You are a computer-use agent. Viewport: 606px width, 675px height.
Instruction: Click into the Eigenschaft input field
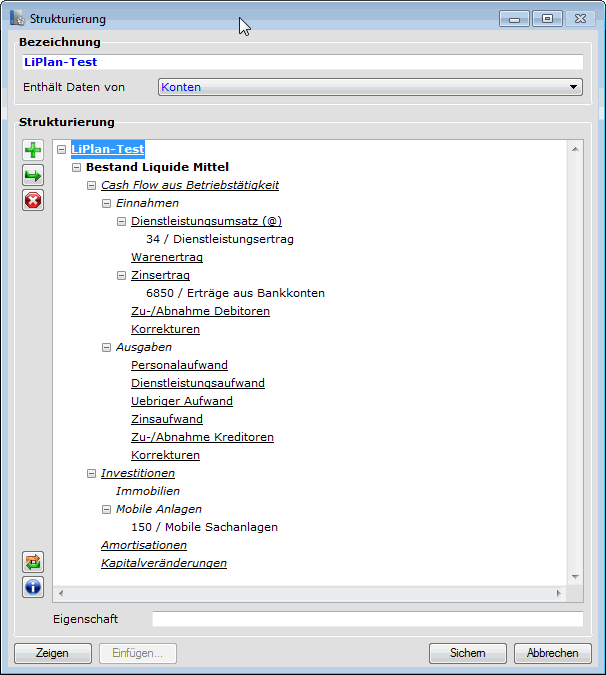pyautogui.click(x=366, y=620)
